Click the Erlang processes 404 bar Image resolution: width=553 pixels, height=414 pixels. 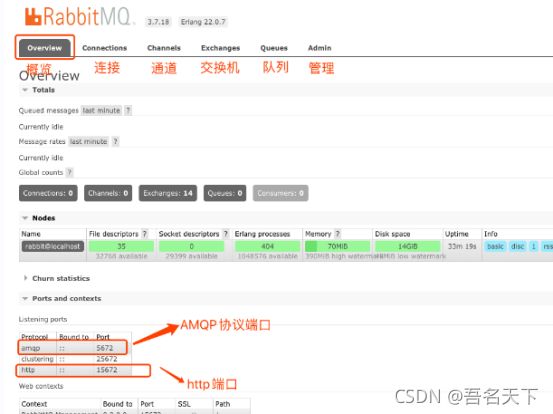(267, 246)
